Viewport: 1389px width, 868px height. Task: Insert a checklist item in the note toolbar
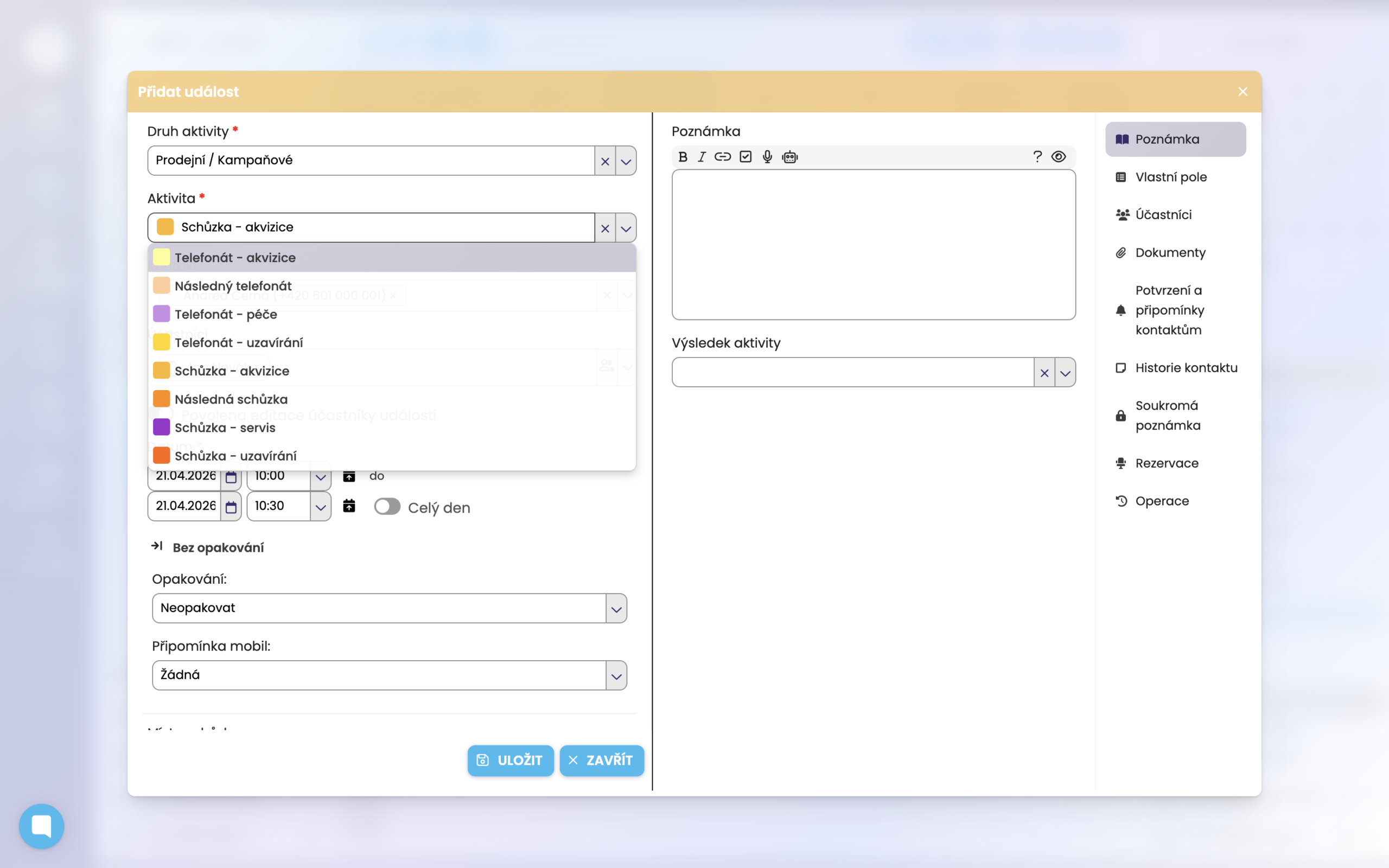745,157
